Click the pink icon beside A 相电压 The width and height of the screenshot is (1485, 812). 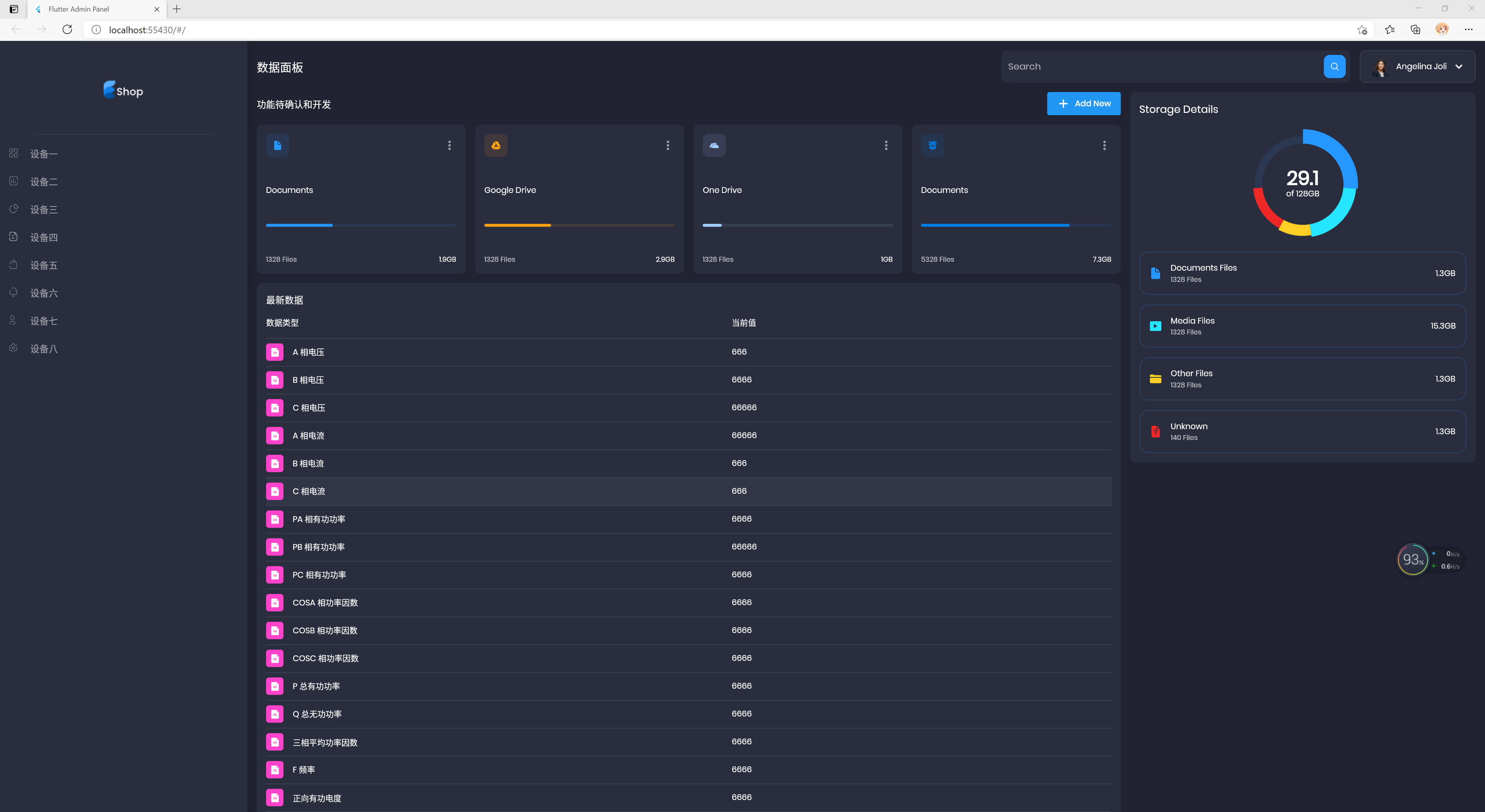[275, 352]
